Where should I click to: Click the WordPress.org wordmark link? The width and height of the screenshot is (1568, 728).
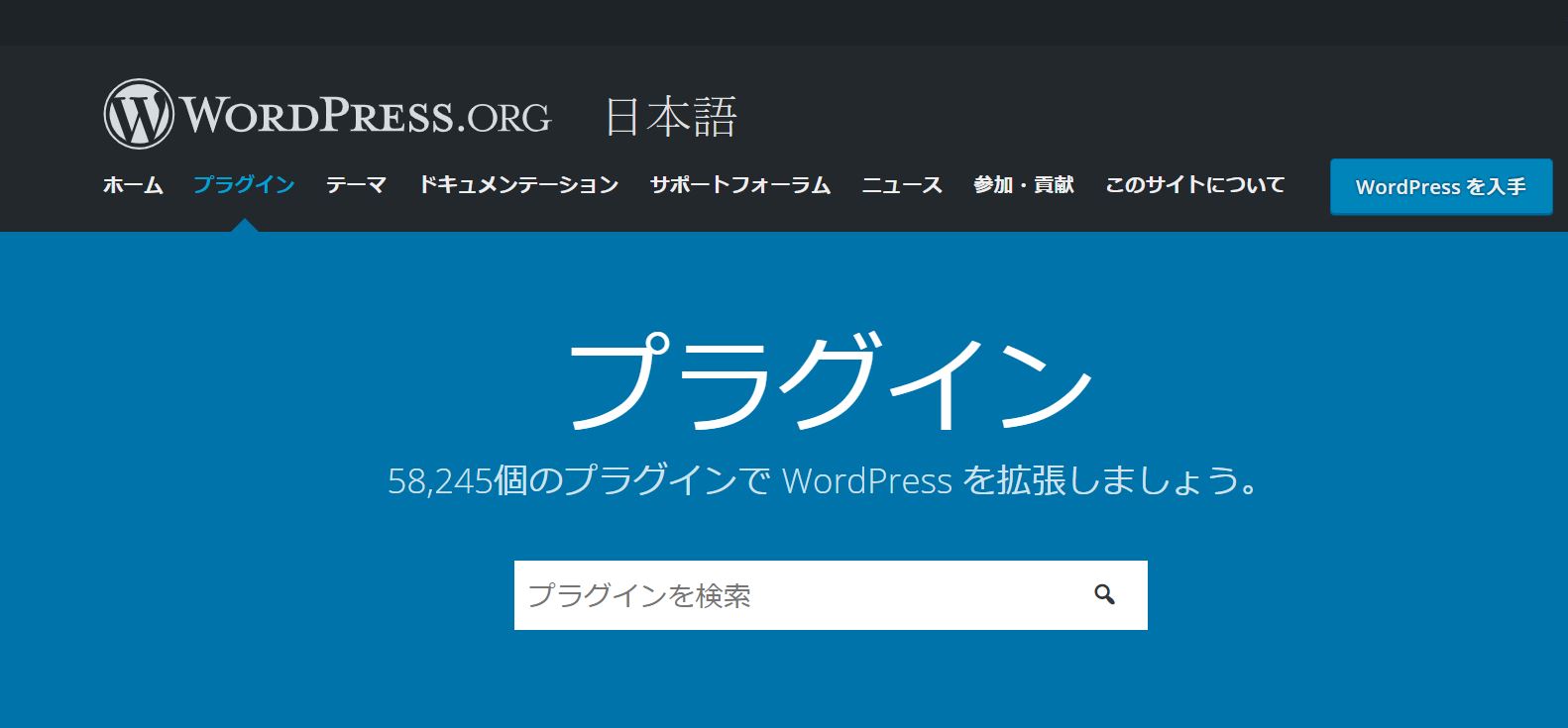(366, 115)
